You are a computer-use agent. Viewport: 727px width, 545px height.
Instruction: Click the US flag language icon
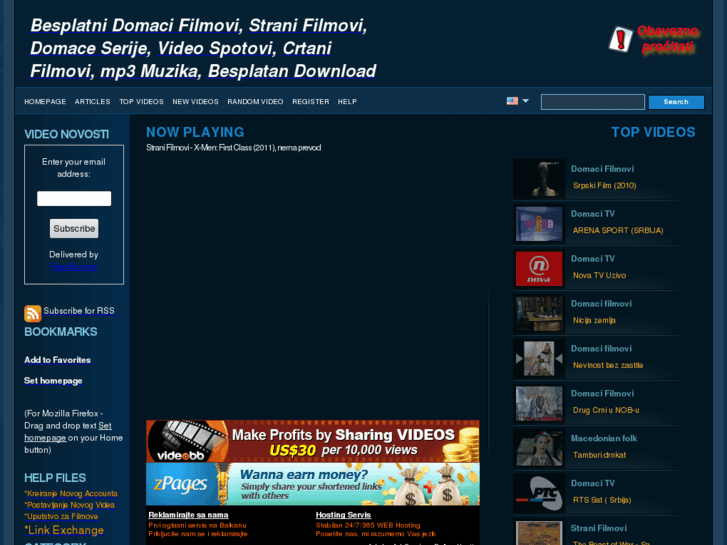[x=512, y=101]
